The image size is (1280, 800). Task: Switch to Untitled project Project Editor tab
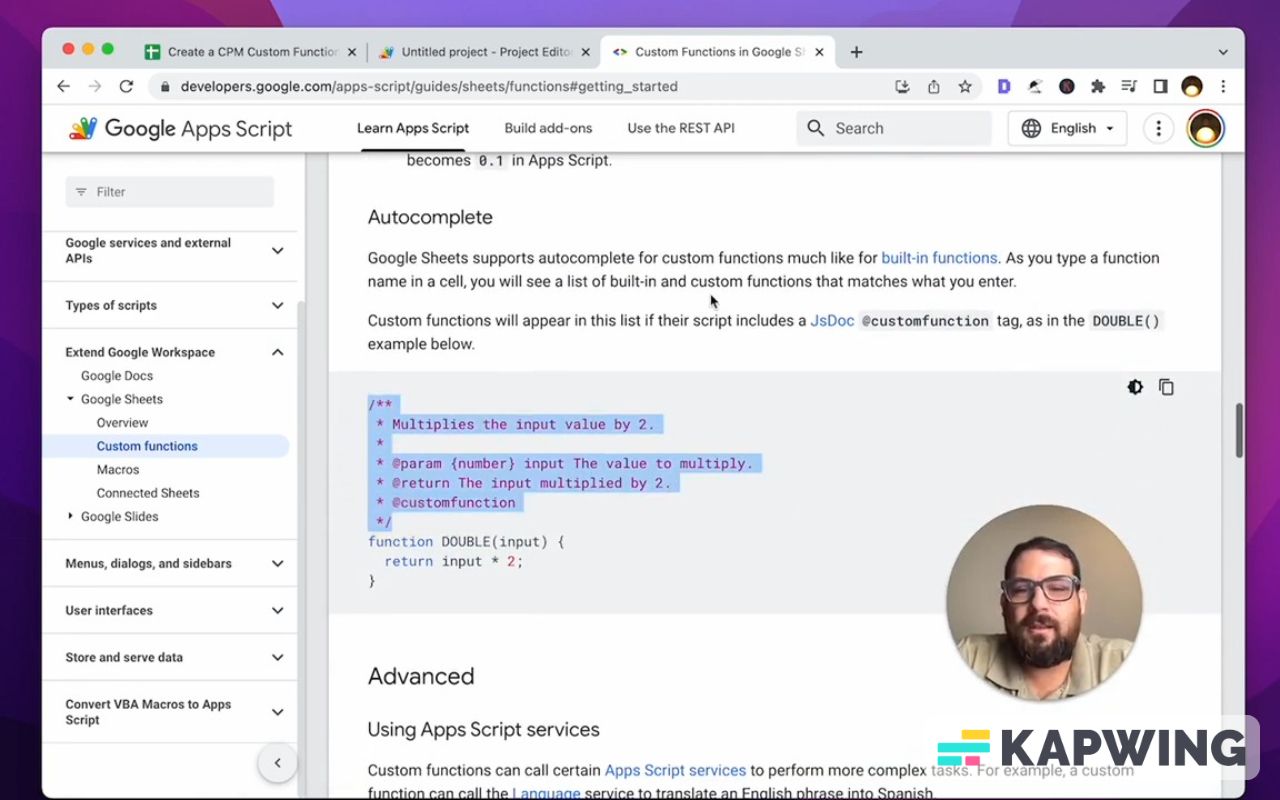pos(484,52)
